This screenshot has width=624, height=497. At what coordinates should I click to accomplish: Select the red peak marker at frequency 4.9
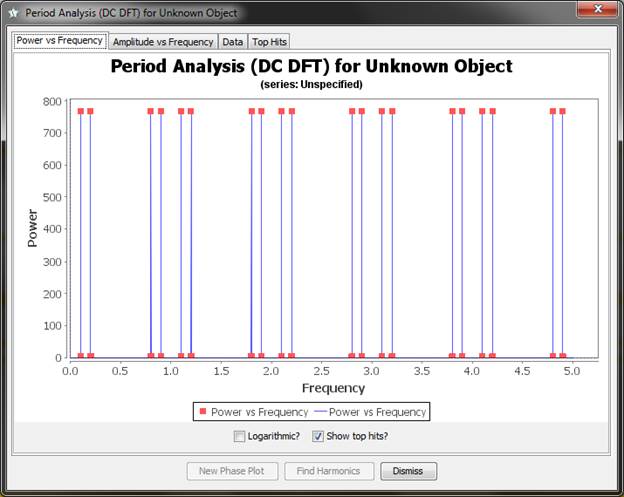click(x=562, y=111)
